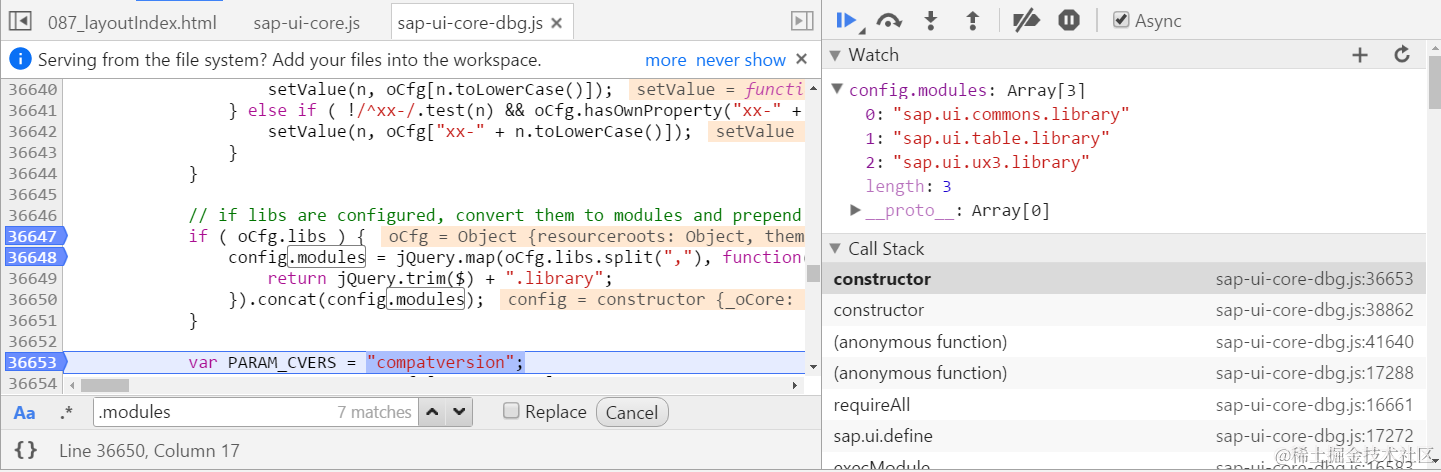Pretty print source with braces icon
Viewport: 1441px width, 472px height.
point(26,450)
